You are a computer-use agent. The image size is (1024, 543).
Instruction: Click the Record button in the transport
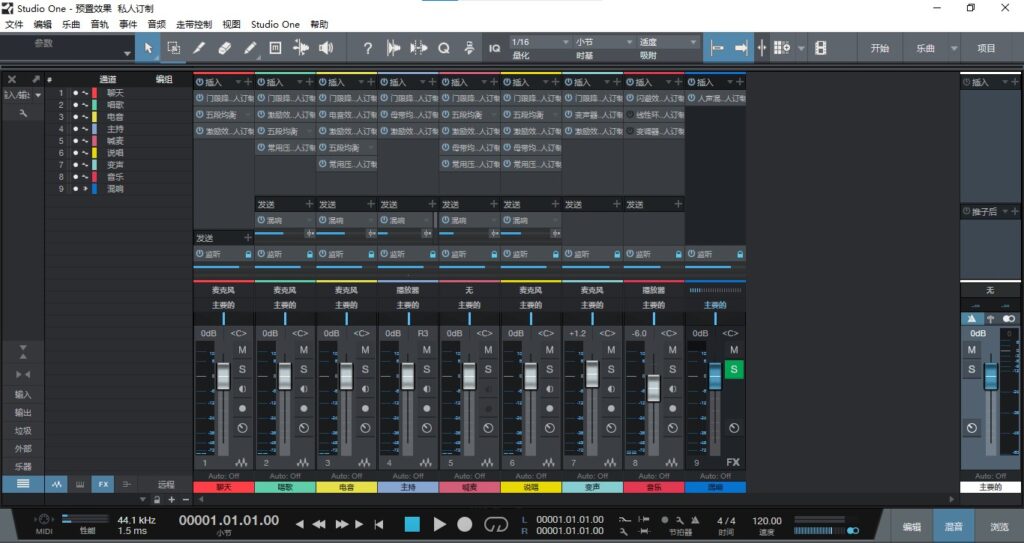pyautogui.click(x=465, y=524)
